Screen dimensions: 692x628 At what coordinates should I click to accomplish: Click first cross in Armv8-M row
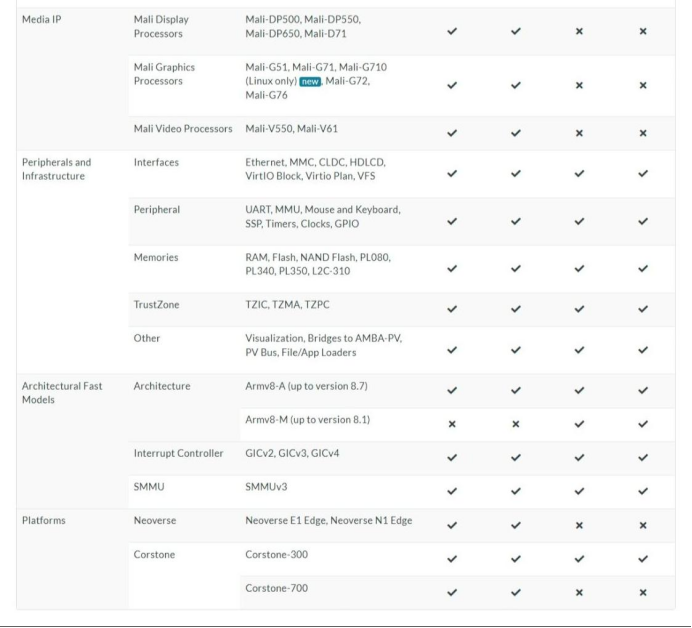(454, 424)
